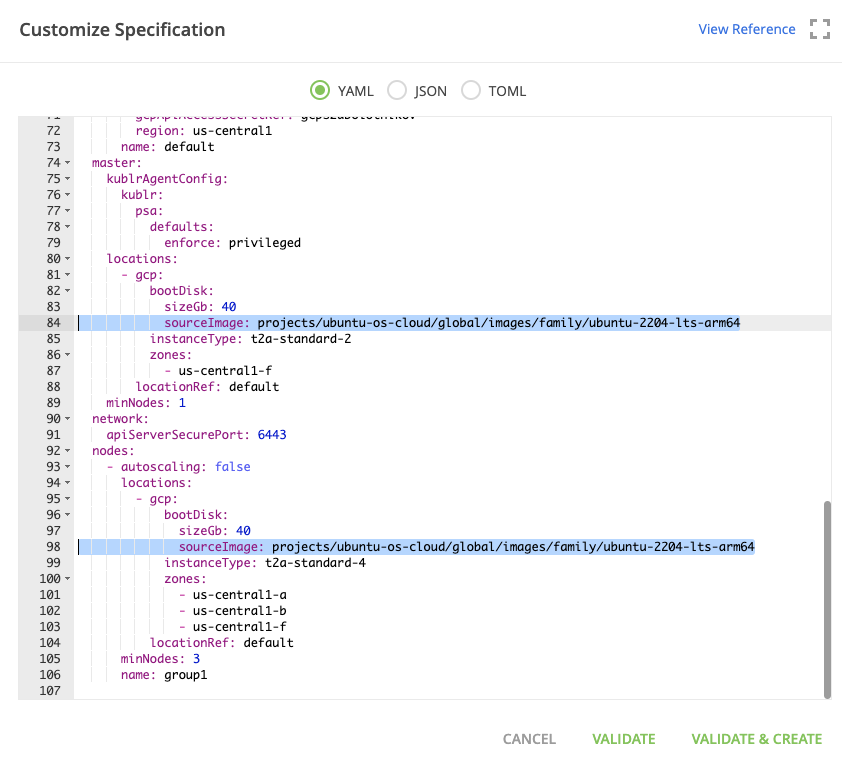Screen dimensions: 842x768
Task: Collapse the defaults fold on line 78
Action: [x=68, y=227]
